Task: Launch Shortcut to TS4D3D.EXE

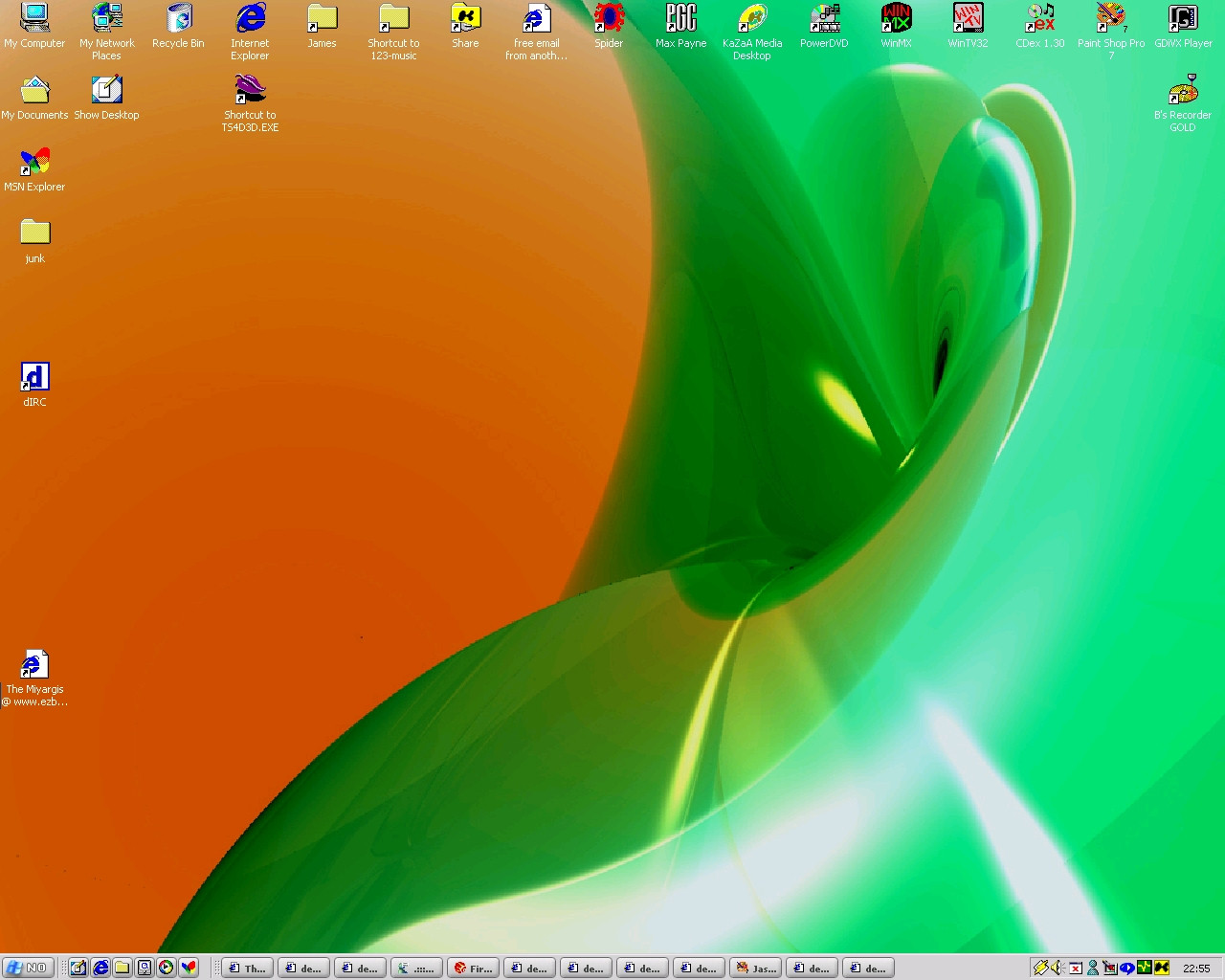Action: click(x=250, y=103)
